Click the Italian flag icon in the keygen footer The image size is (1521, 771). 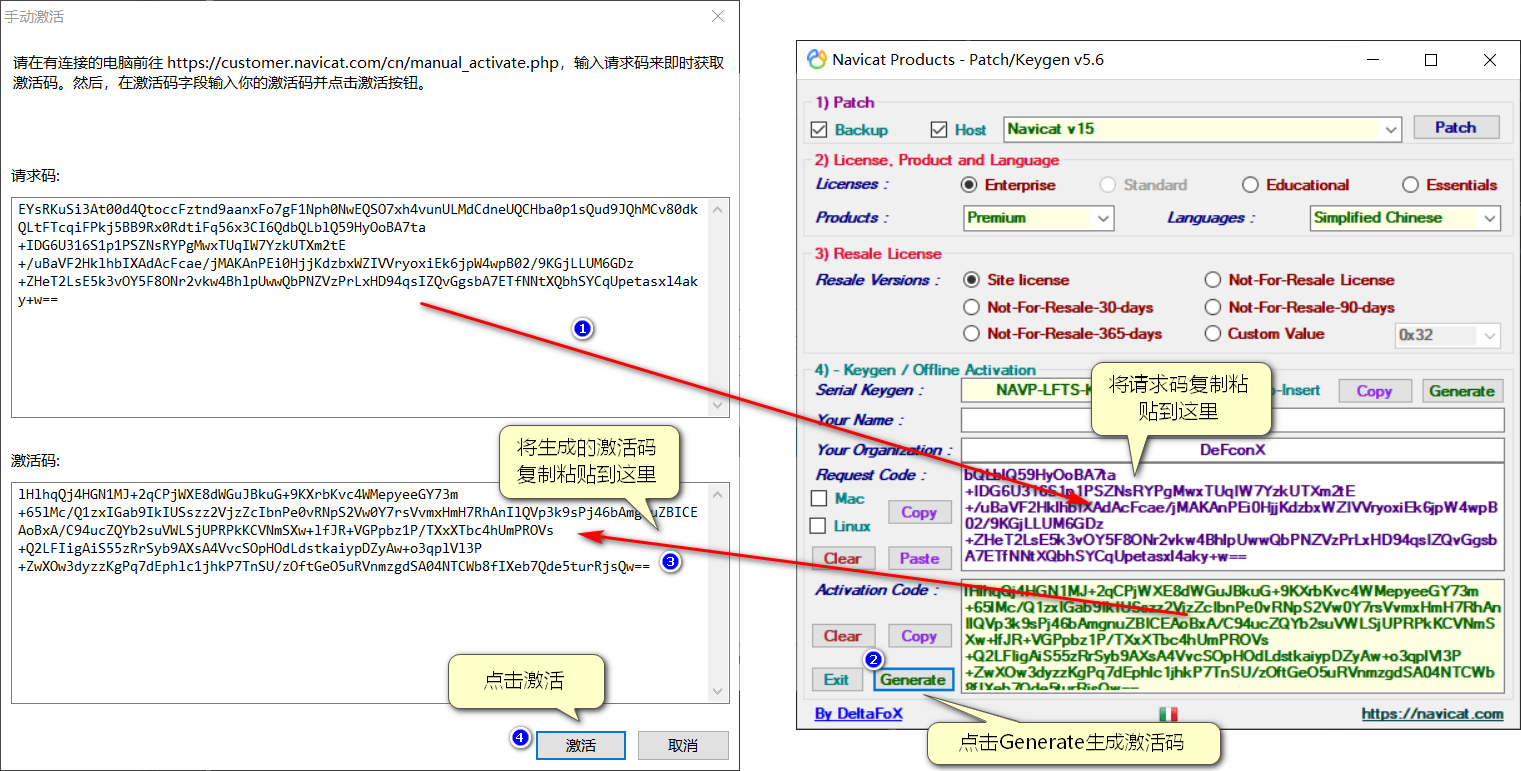1168,713
